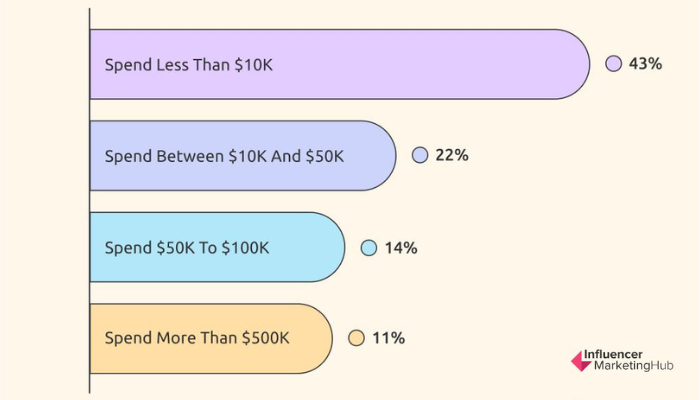Screen dimensions: 700x400
Task: Click the 43% value label
Action: [x=645, y=64]
